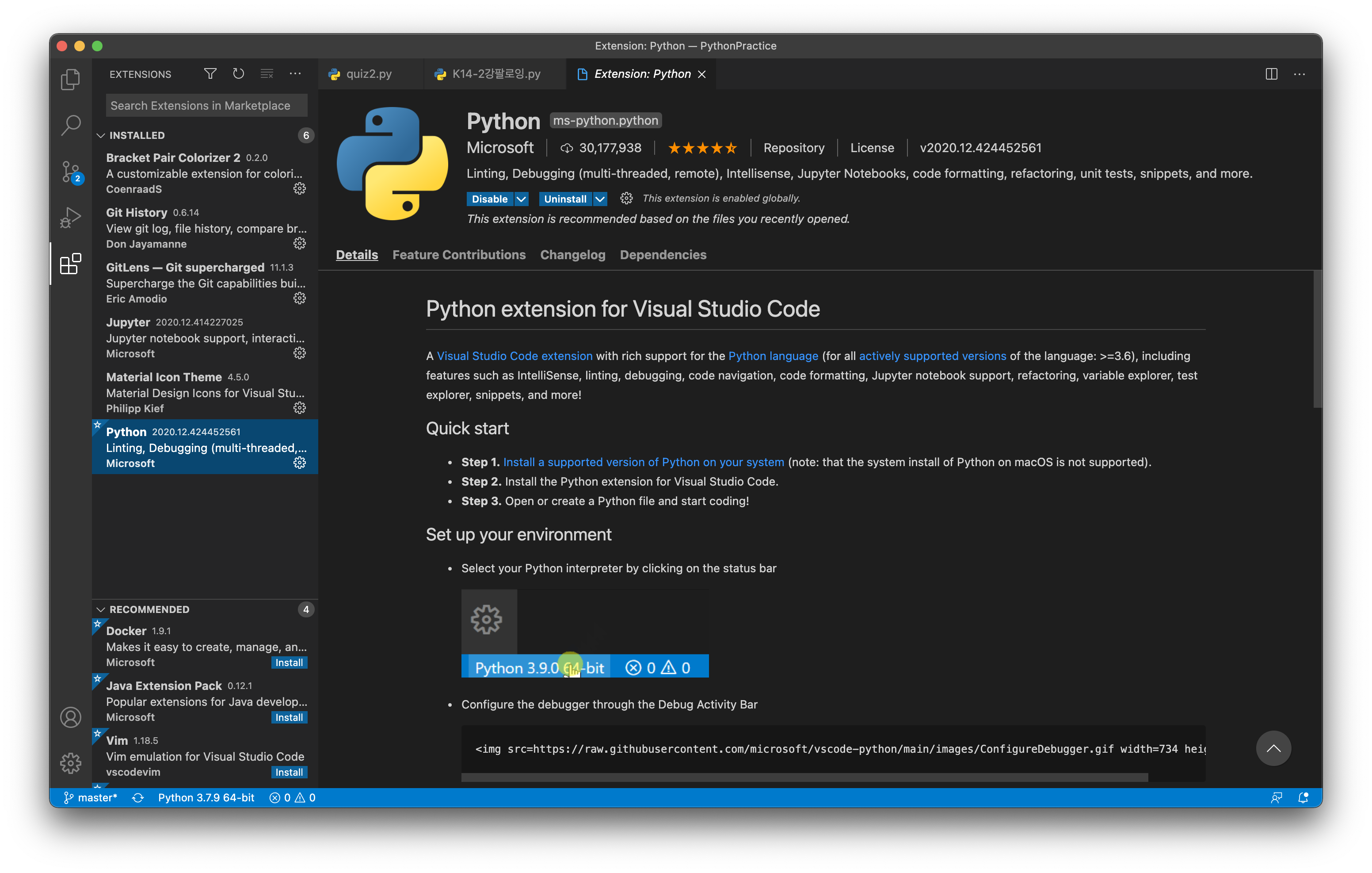Viewport: 1372px width, 873px height.
Task: Click the status bar interpreter screenshot image
Action: pyautogui.click(x=585, y=633)
